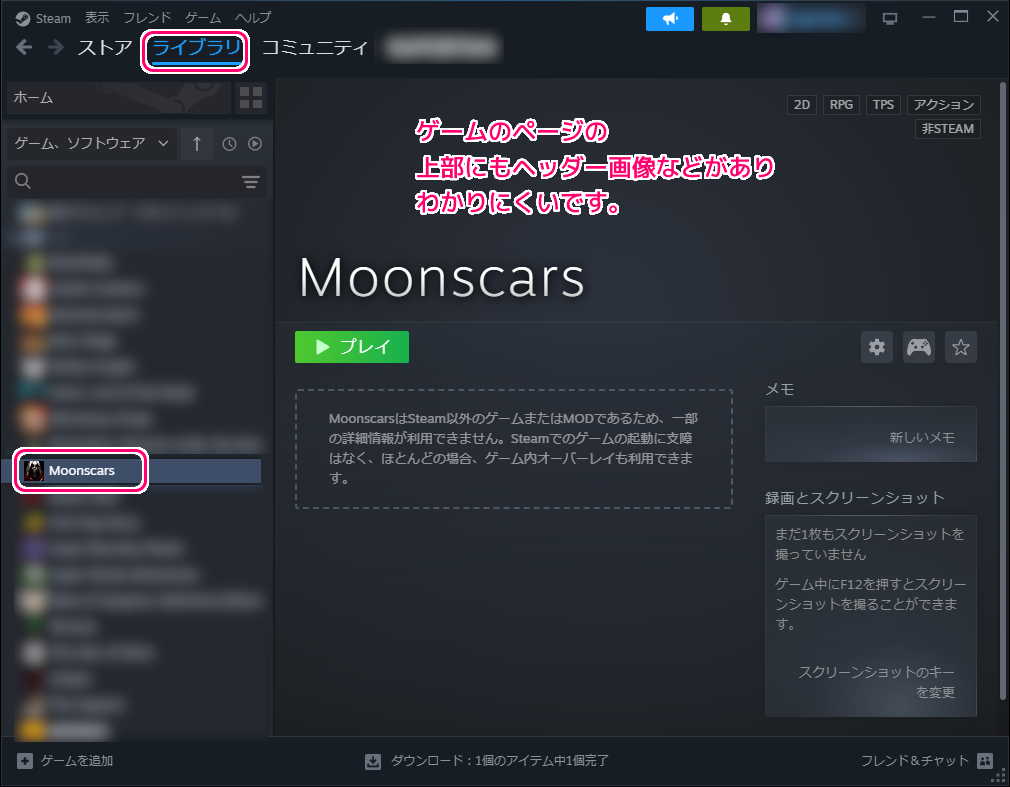The width and height of the screenshot is (1010, 787).
Task: Click the Steam logo menu
Action: point(43,18)
